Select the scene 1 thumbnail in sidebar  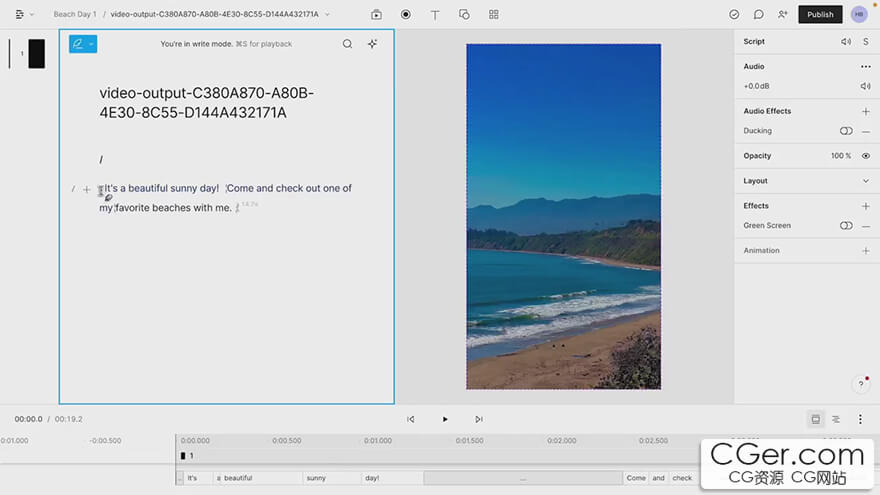[x=36, y=54]
